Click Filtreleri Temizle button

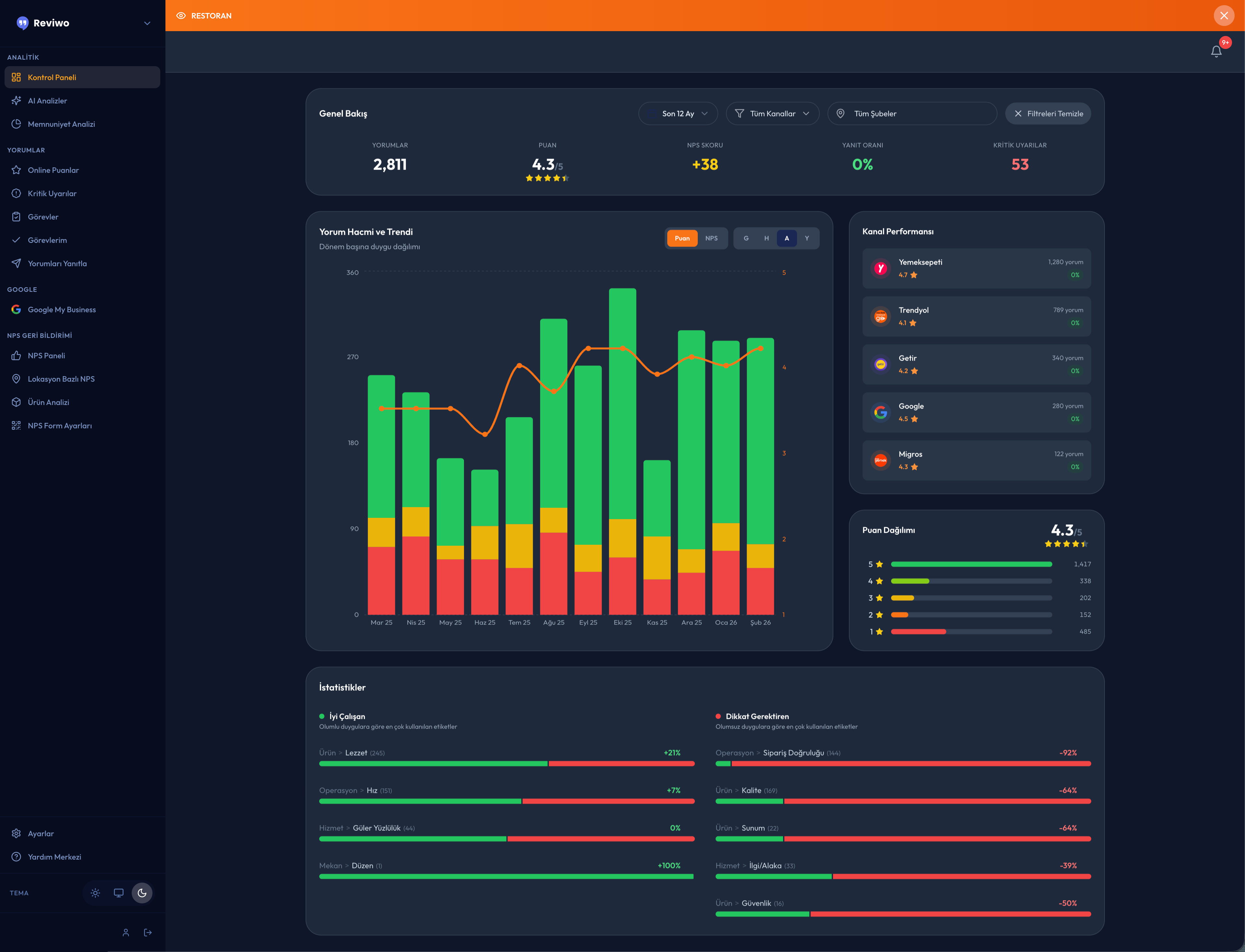1048,114
